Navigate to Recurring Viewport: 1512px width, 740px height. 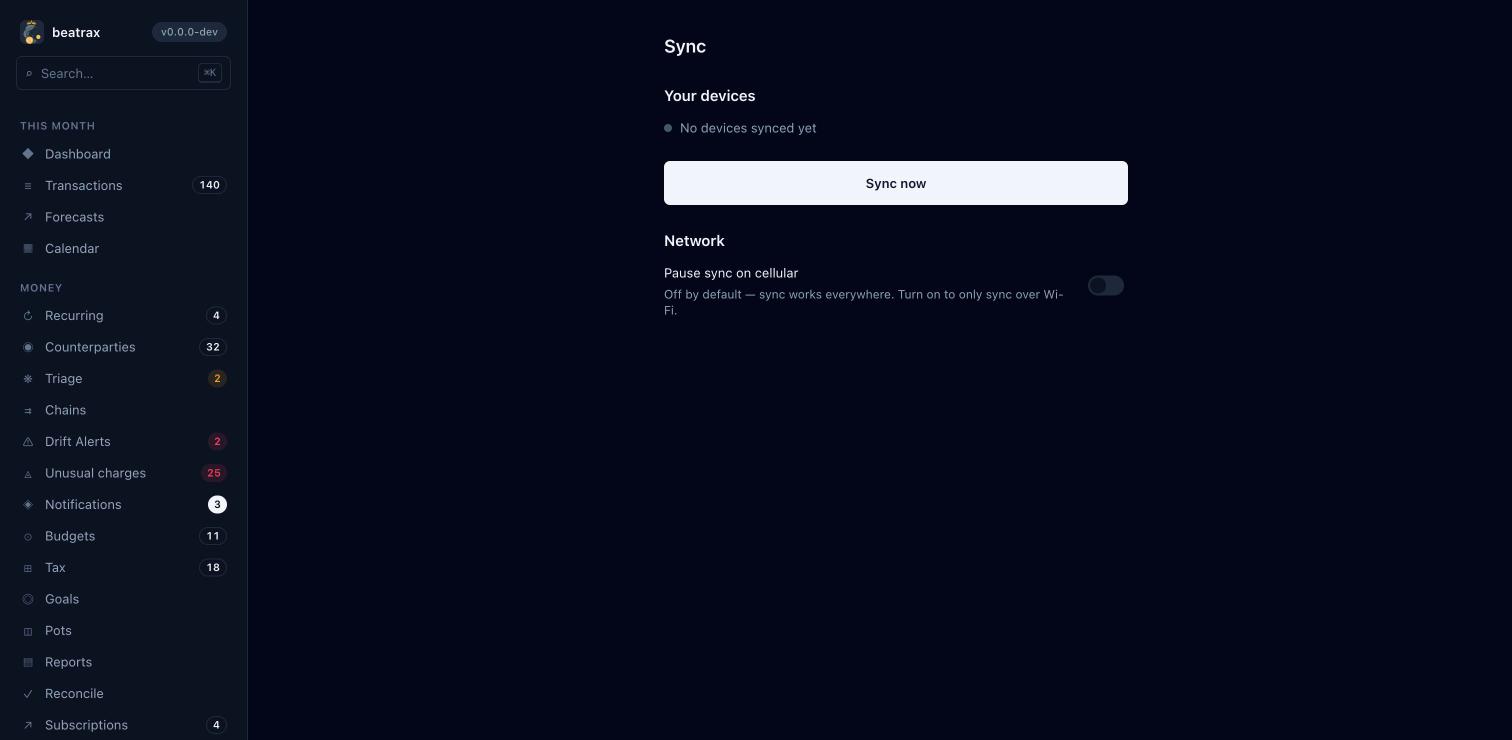coord(124,316)
